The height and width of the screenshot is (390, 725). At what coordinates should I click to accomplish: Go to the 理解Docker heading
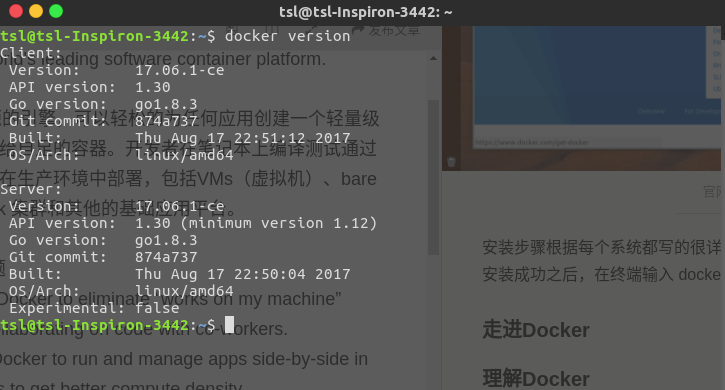click(x=536, y=379)
